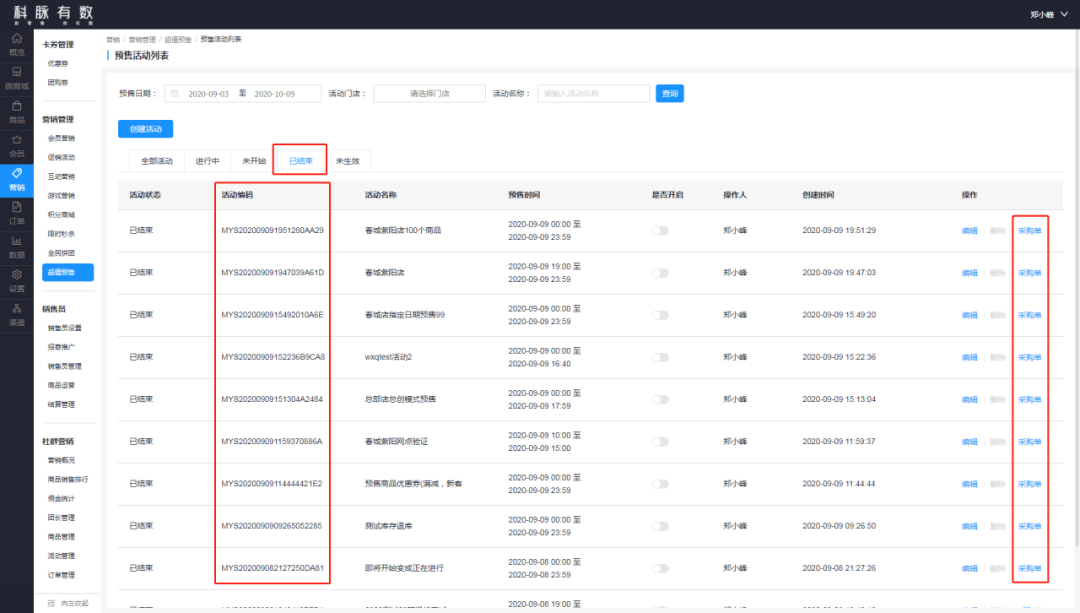Image resolution: width=1080 pixels, height=613 pixels.
Task: Toggle the switch for 即将开始变成正在进行 row
Action: tap(661, 569)
